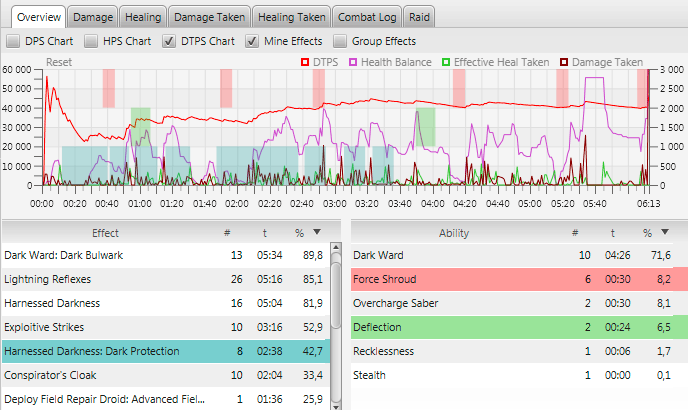688x410 pixels.
Task: Click the abilities table # column header
Action: pyautogui.click(x=575, y=233)
